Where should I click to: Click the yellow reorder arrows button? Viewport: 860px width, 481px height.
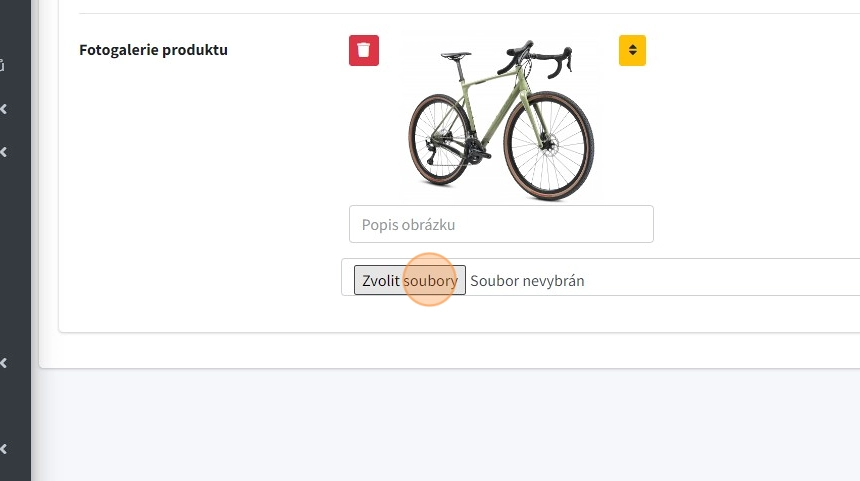tap(632, 50)
